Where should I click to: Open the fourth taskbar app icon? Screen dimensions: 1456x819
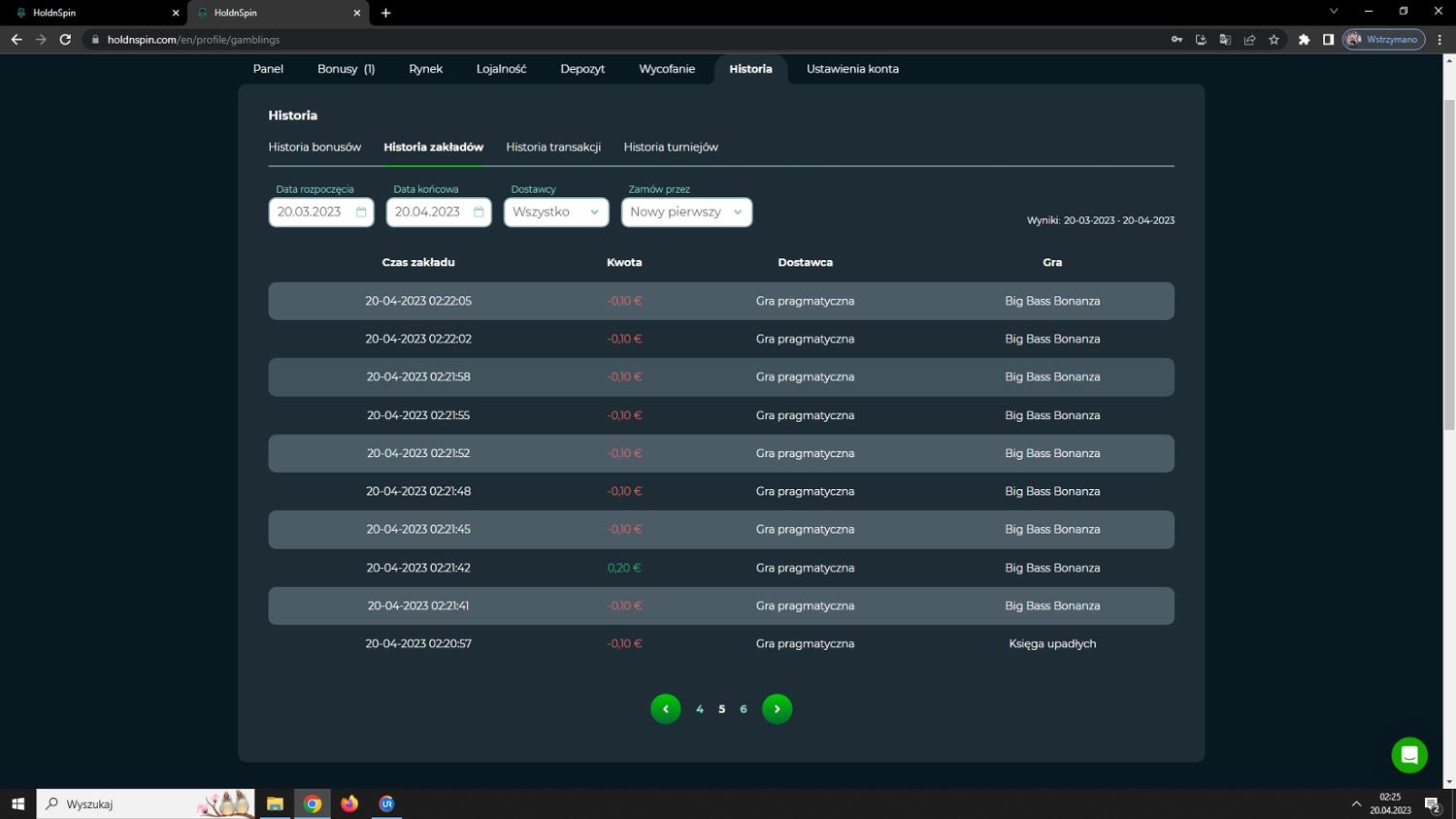coord(386,803)
